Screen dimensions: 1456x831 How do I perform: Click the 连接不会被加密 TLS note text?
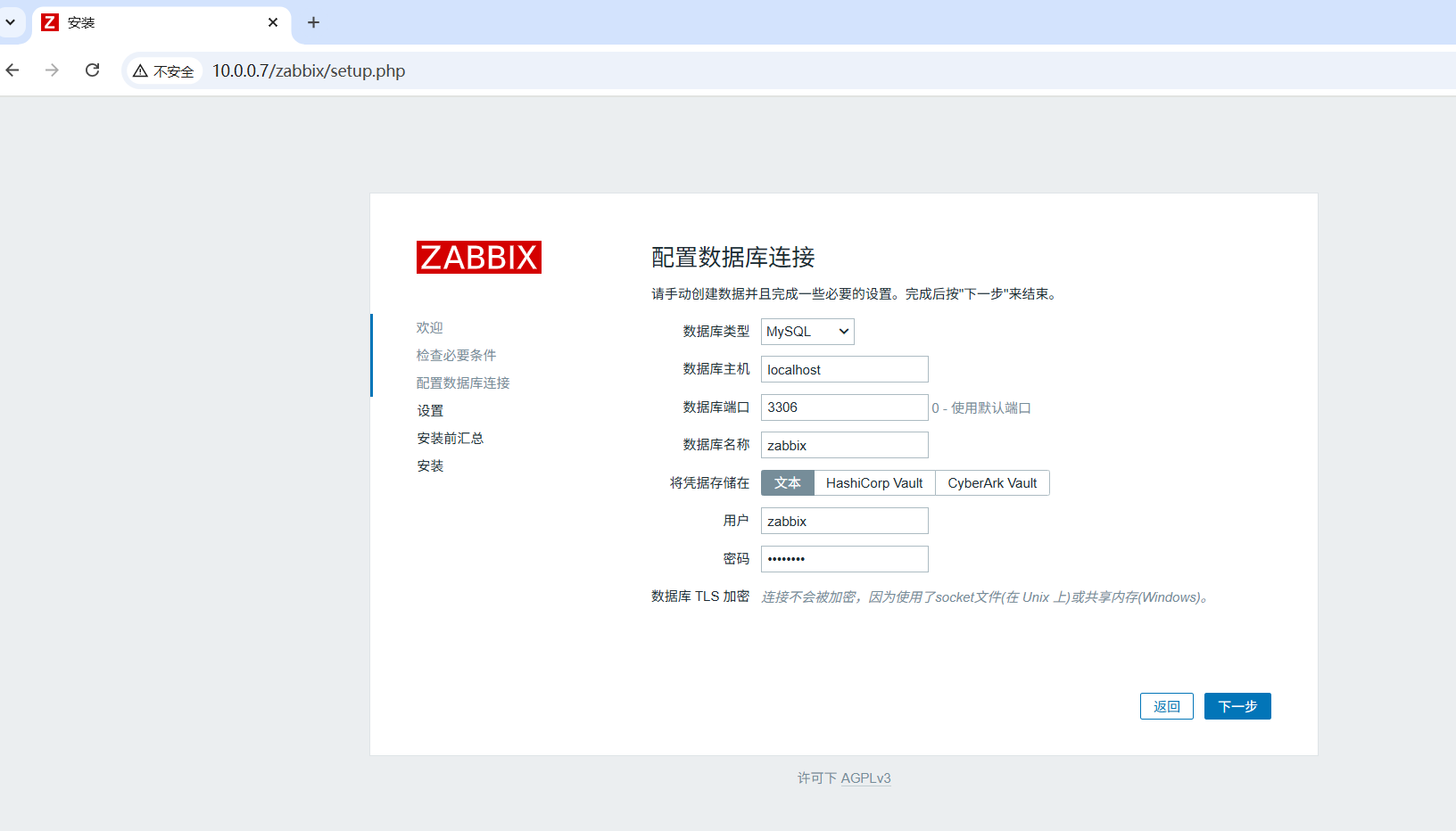pos(987,597)
